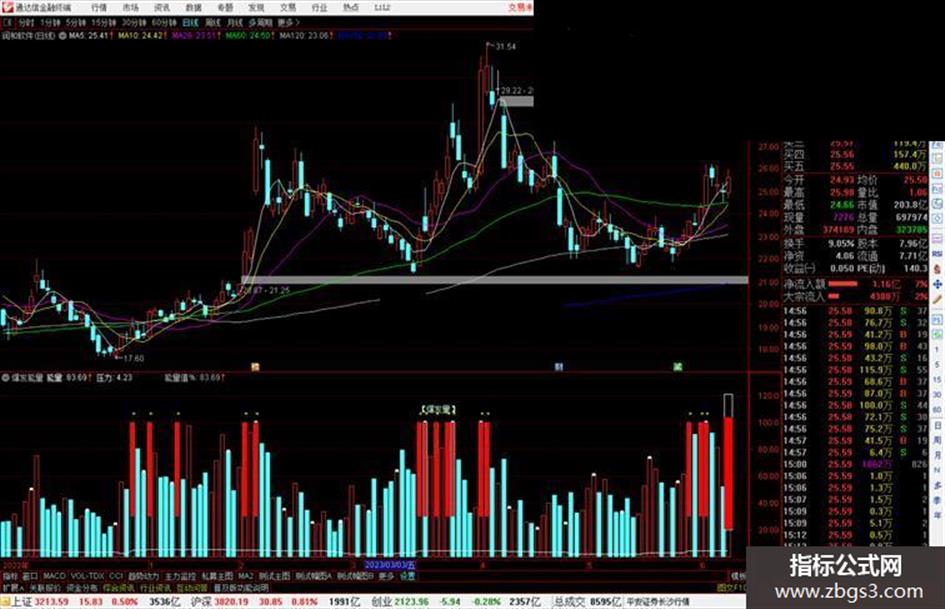Click the yellow event marker below chart
This screenshot has width=945, height=609.
click(255, 367)
